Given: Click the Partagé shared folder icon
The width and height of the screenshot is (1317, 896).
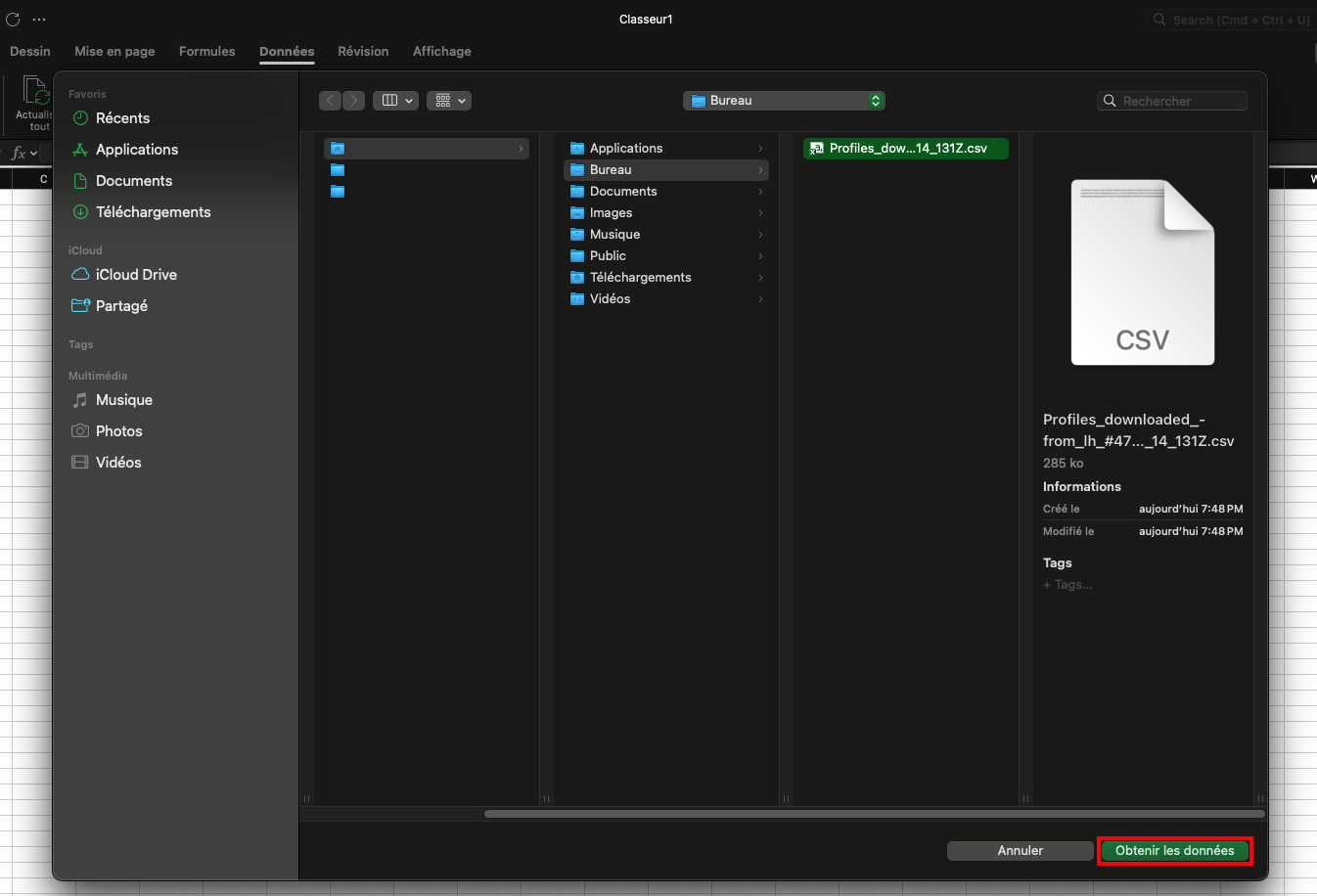Looking at the screenshot, I should [x=80, y=306].
